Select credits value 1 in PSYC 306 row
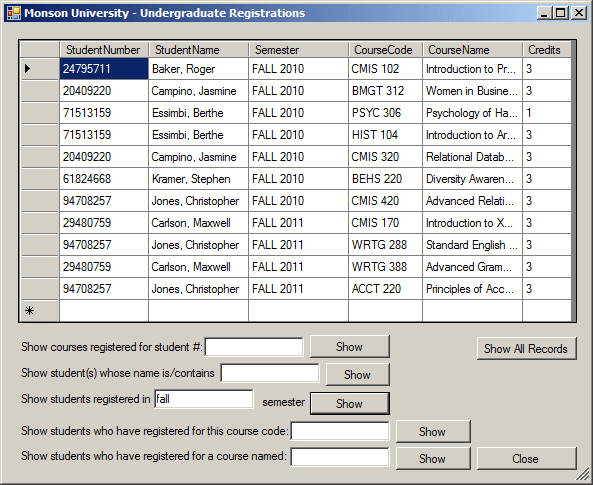Viewport: 593px width, 485px height. (547, 113)
